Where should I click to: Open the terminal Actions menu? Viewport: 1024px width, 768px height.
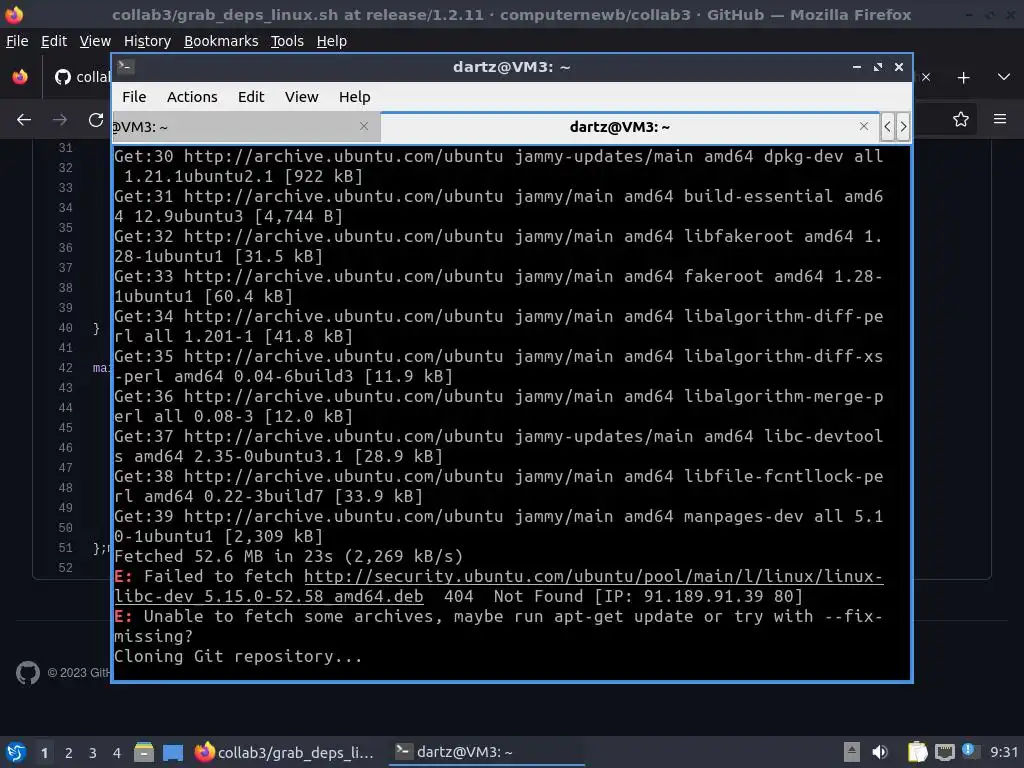click(192, 97)
